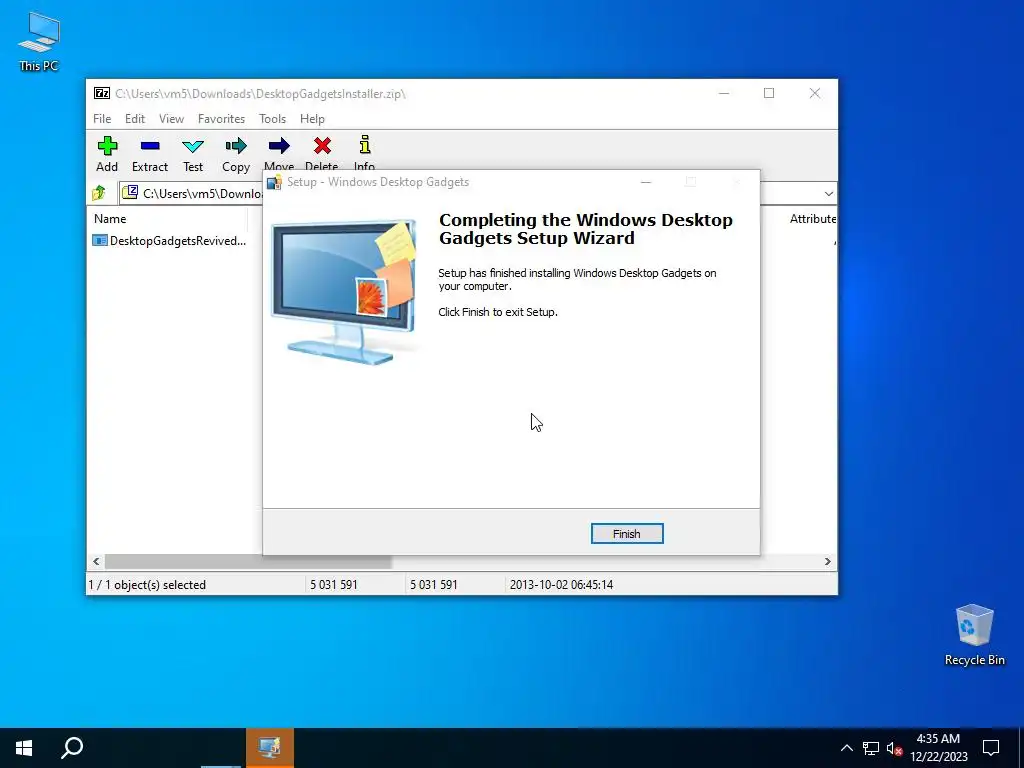This screenshot has width=1024, height=768.
Task: Open the Tools menu
Action: [272, 119]
